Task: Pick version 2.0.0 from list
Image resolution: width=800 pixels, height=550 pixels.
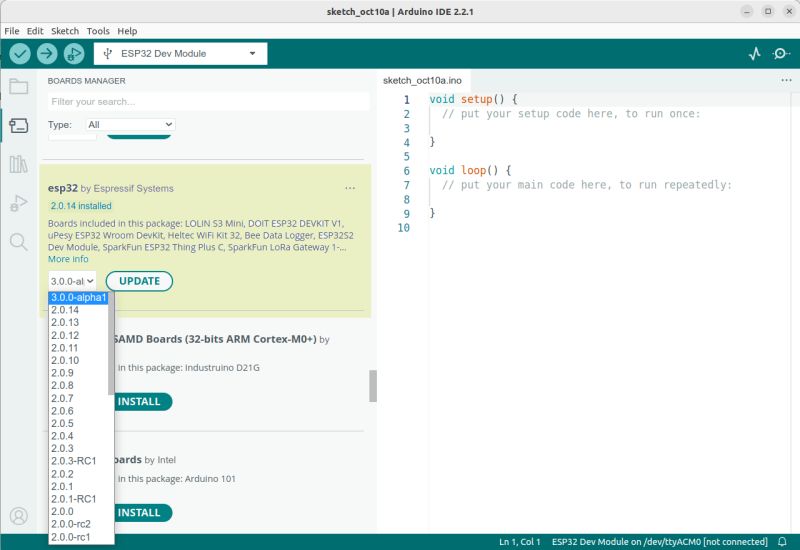Action: pyautogui.click(x=78, y=511)
